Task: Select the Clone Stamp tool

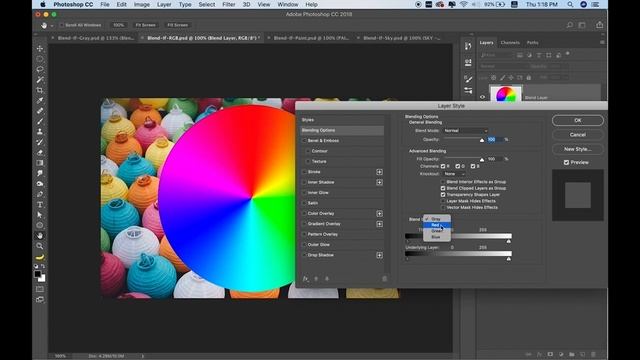Action: (x=40, y=132)
